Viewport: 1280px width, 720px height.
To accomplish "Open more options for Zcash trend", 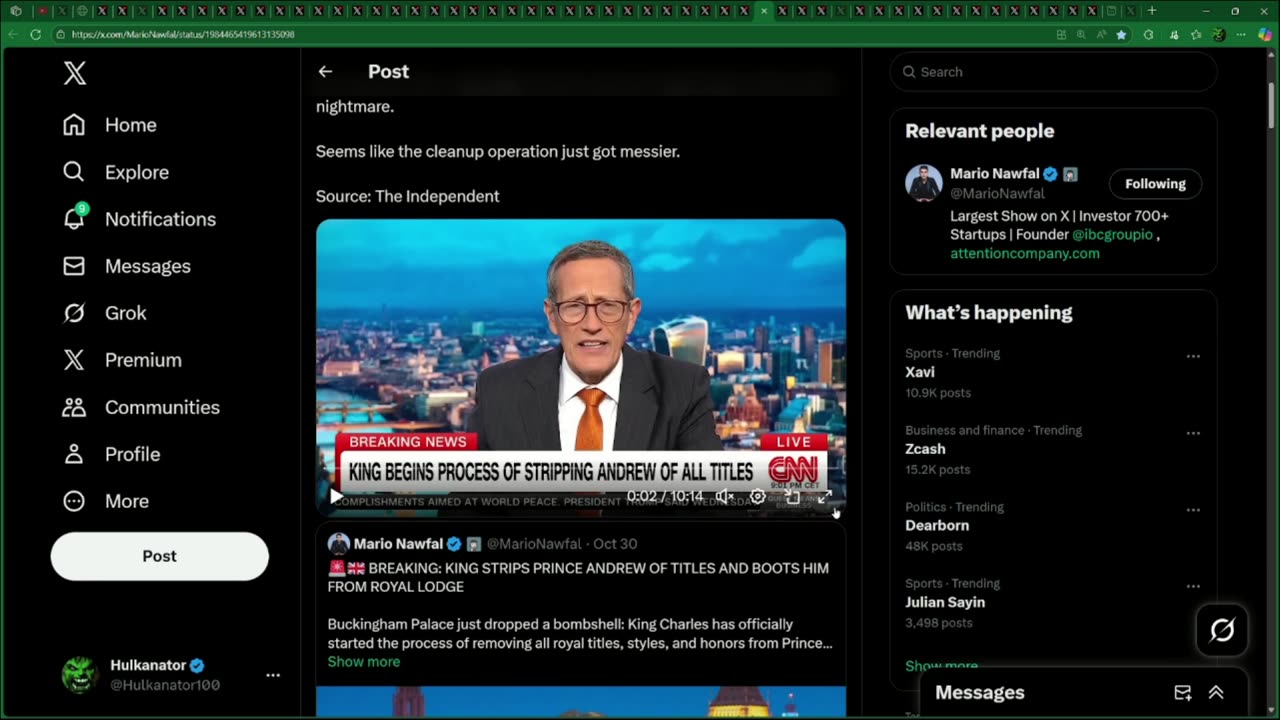I will click(x=1193, y=433).
